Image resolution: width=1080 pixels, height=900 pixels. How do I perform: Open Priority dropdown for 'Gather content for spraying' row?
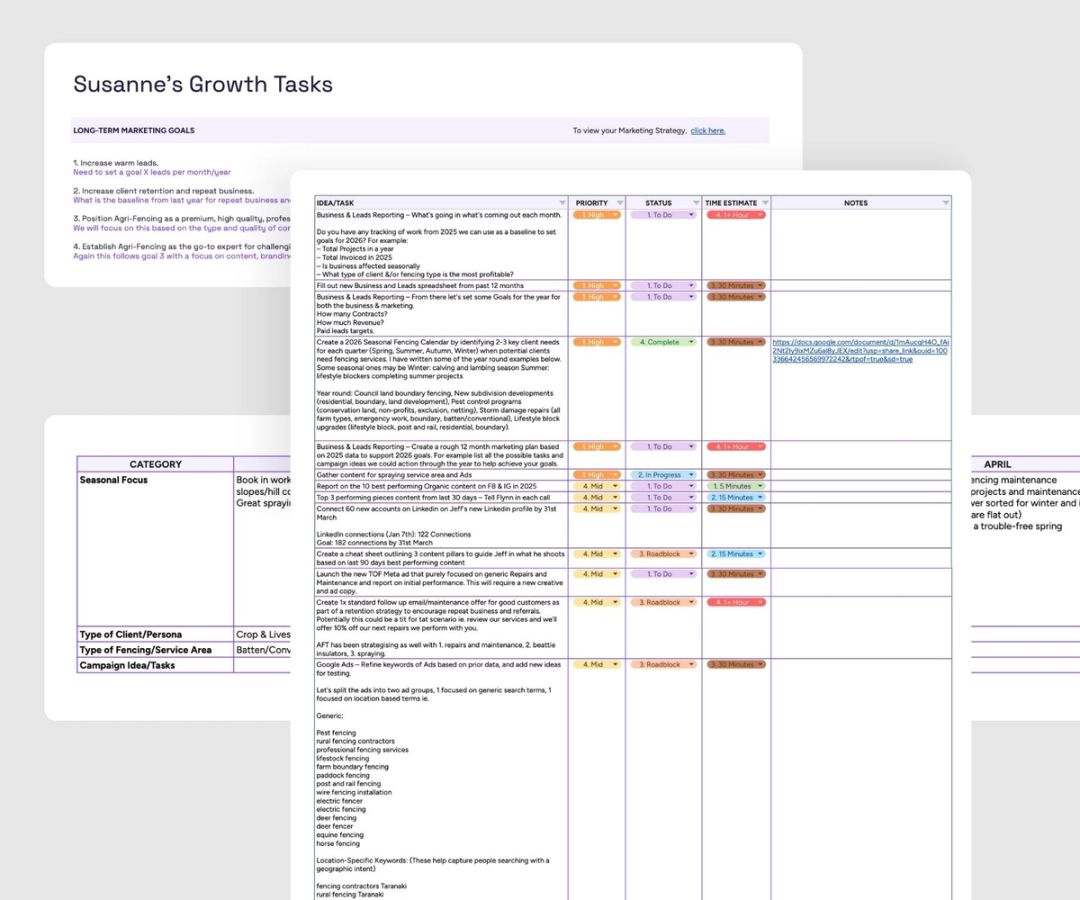(596, 474)
